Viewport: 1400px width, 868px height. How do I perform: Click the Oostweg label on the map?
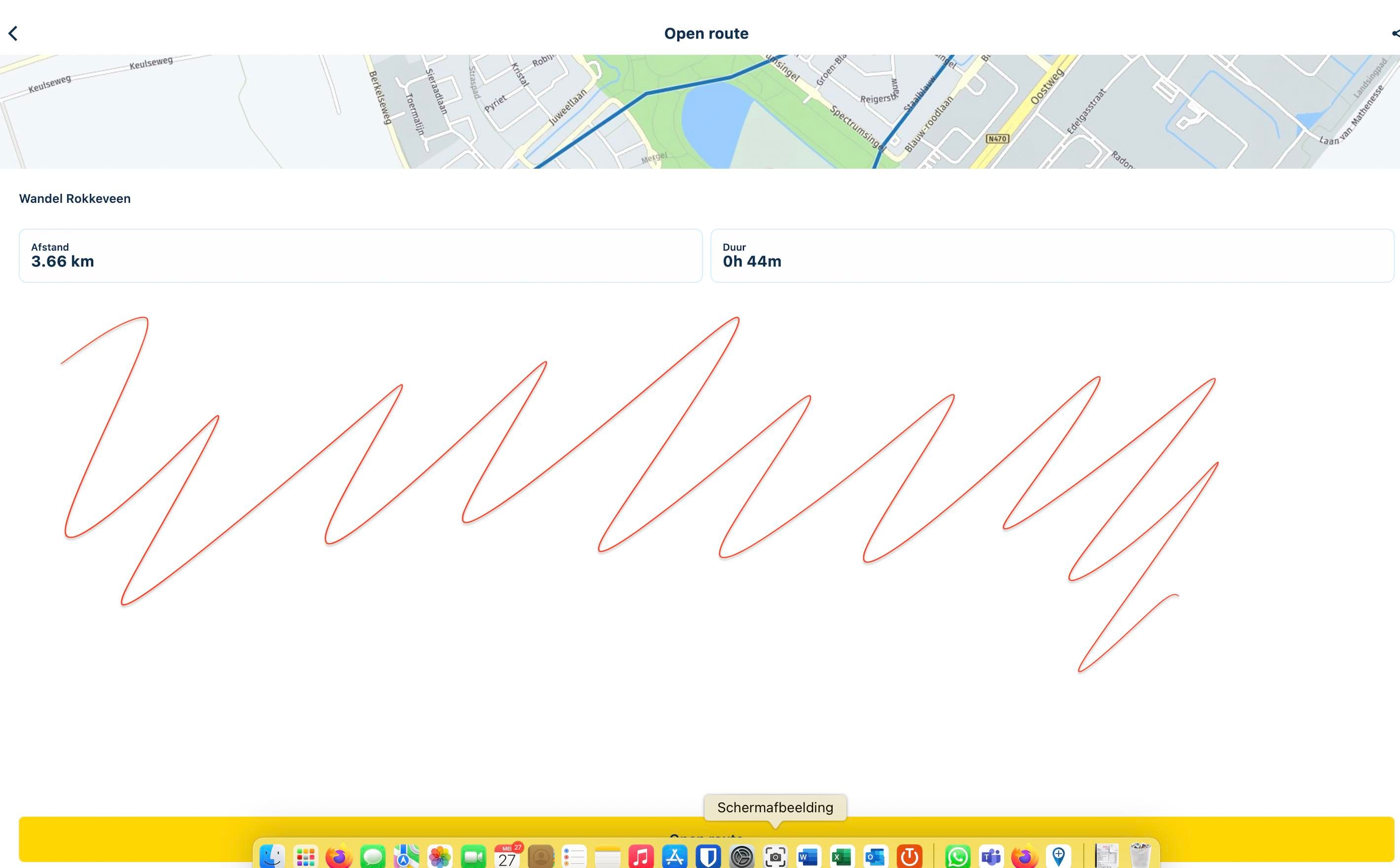(x=1047, y=87)
